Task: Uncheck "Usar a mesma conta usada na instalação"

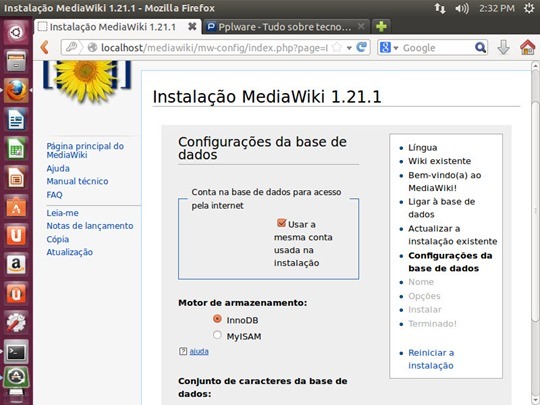Action: pos(281,223)
